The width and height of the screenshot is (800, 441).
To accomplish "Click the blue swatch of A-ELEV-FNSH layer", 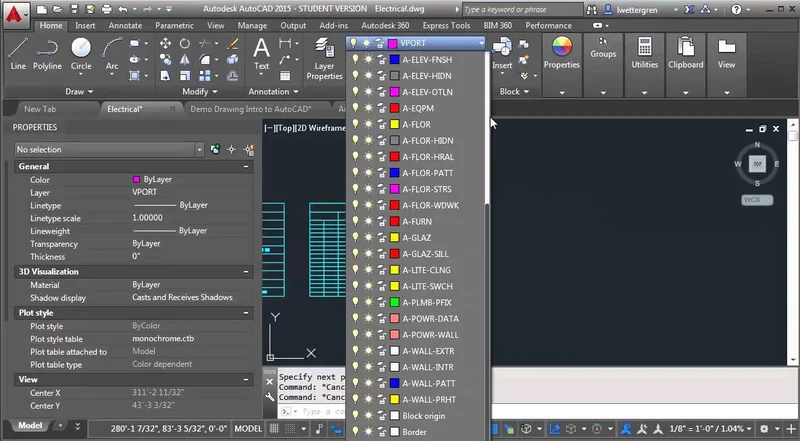I will click(394, 60).
